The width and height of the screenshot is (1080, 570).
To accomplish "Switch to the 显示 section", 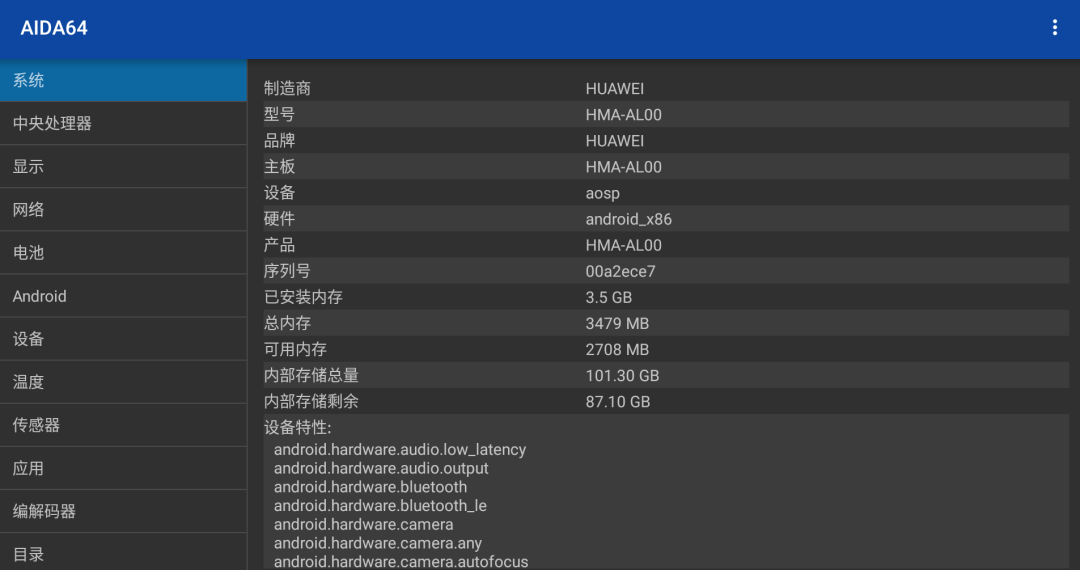I will (x=123, y=167).
